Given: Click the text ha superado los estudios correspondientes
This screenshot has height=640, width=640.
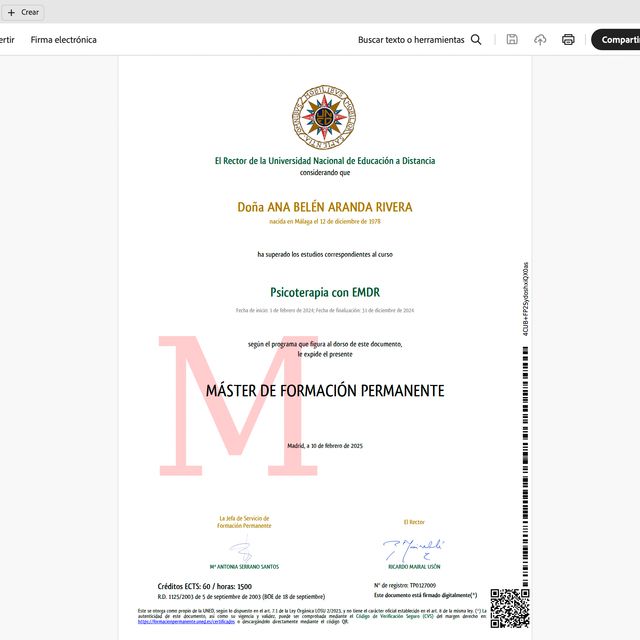Looking at the screenshot, I should point(325,254).
